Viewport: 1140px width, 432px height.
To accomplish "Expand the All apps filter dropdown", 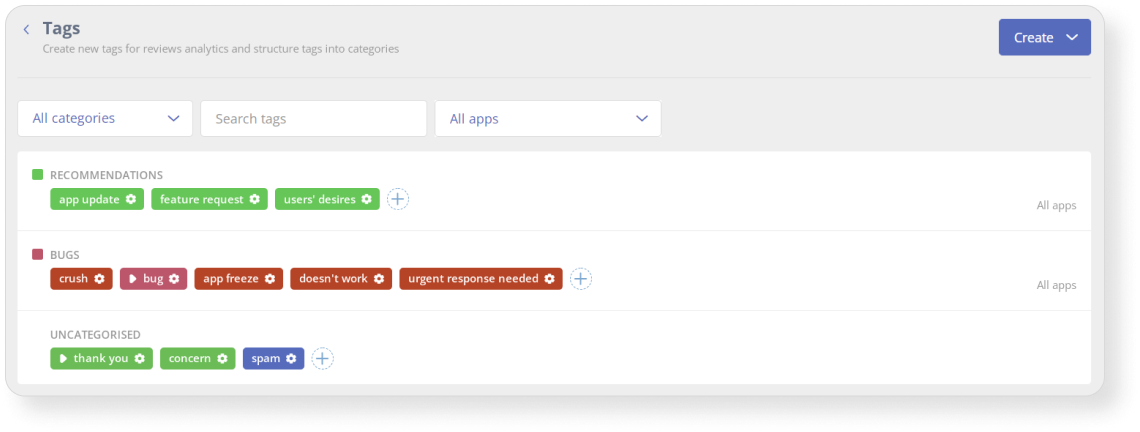I will click(548, 119).
